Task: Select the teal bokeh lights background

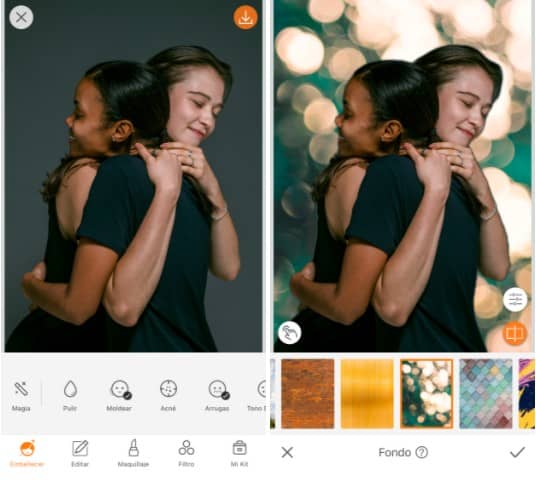Action: [427, 394]
